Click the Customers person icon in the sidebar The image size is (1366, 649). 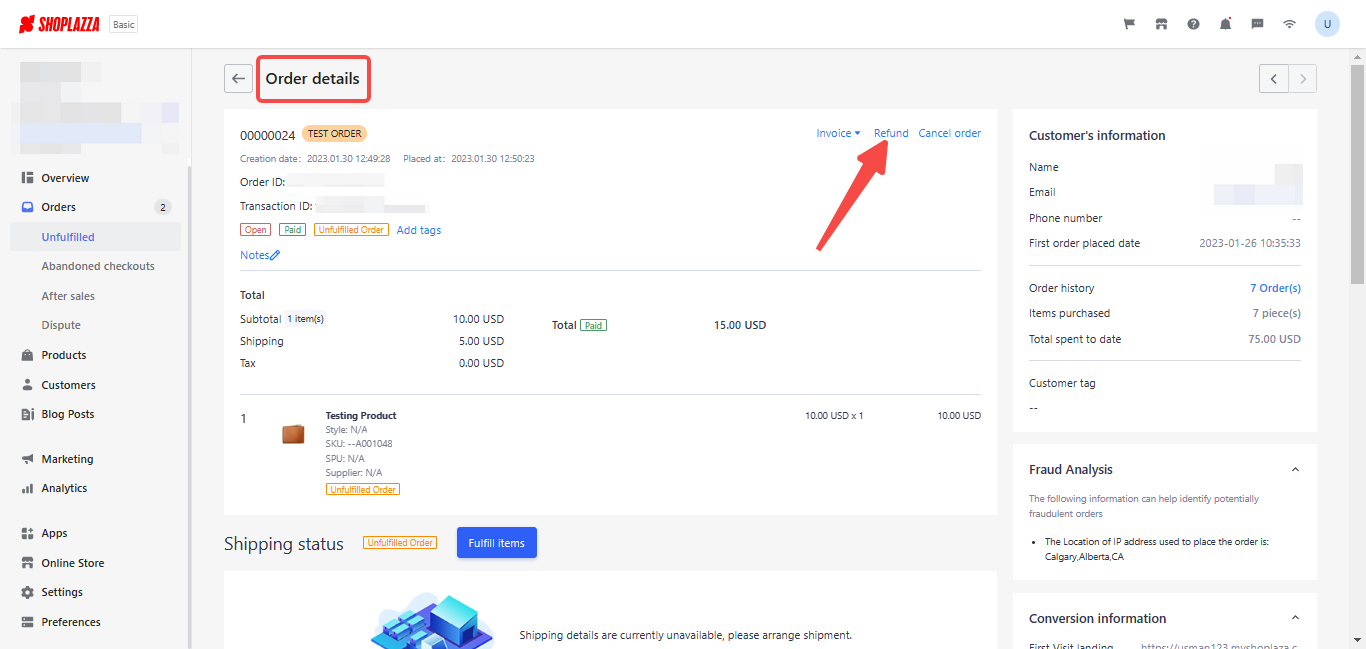(28, 385)
